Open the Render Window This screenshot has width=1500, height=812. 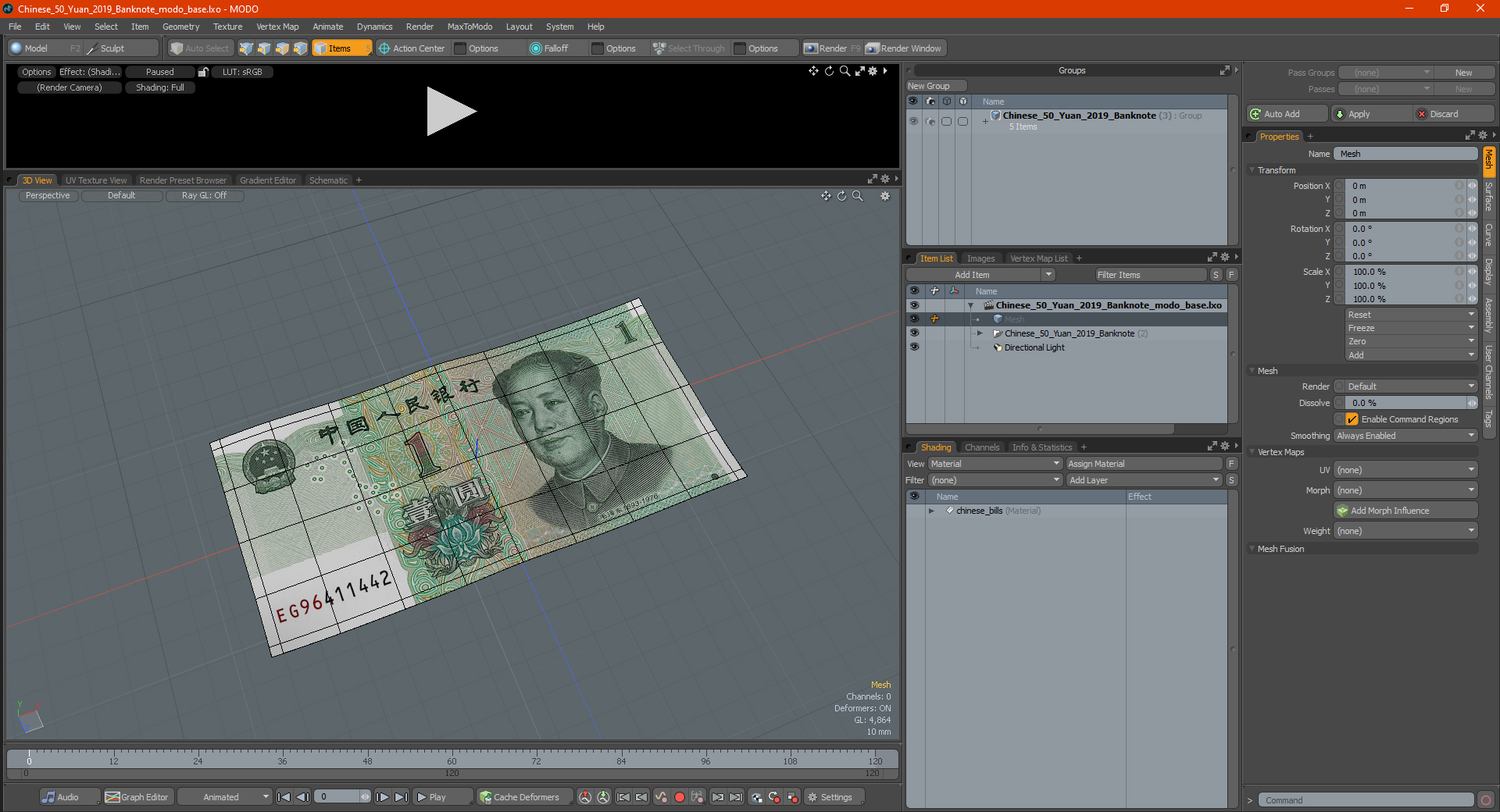[x=905, y=48]
